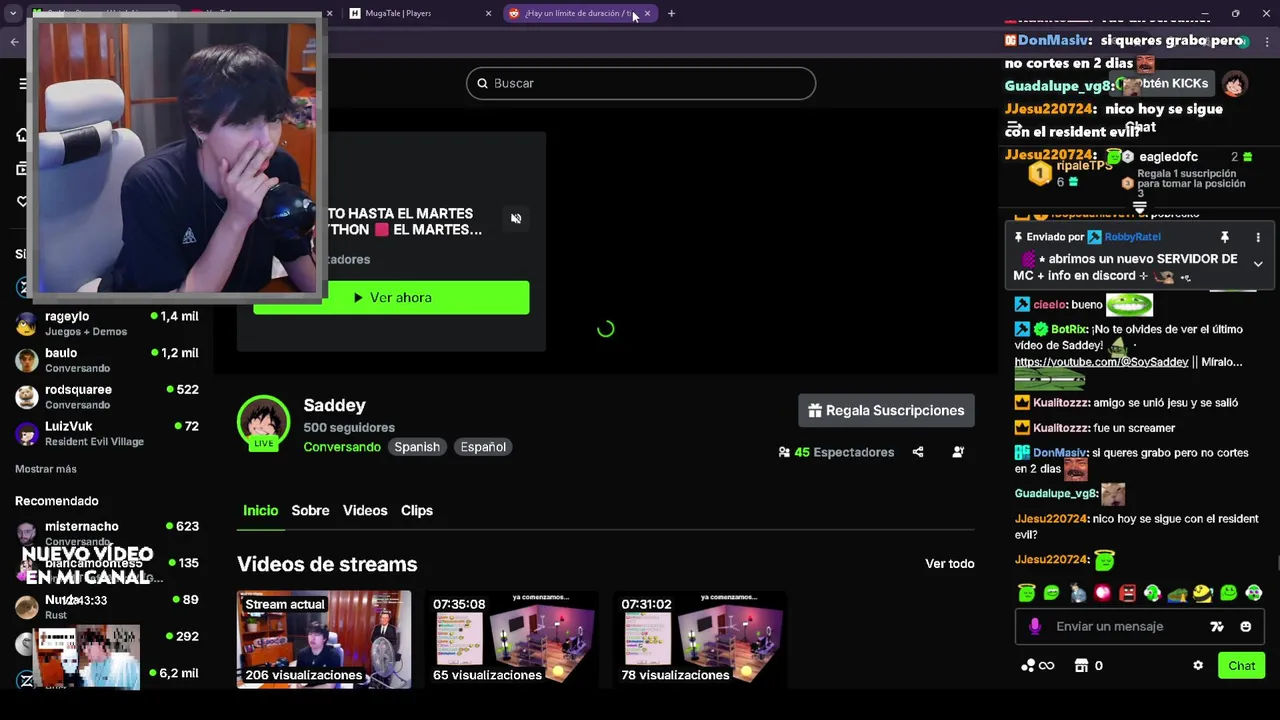This screenshot has height=720, width=1280.
Task: Insert the angel halo green emote
Action: point(1026,593)
